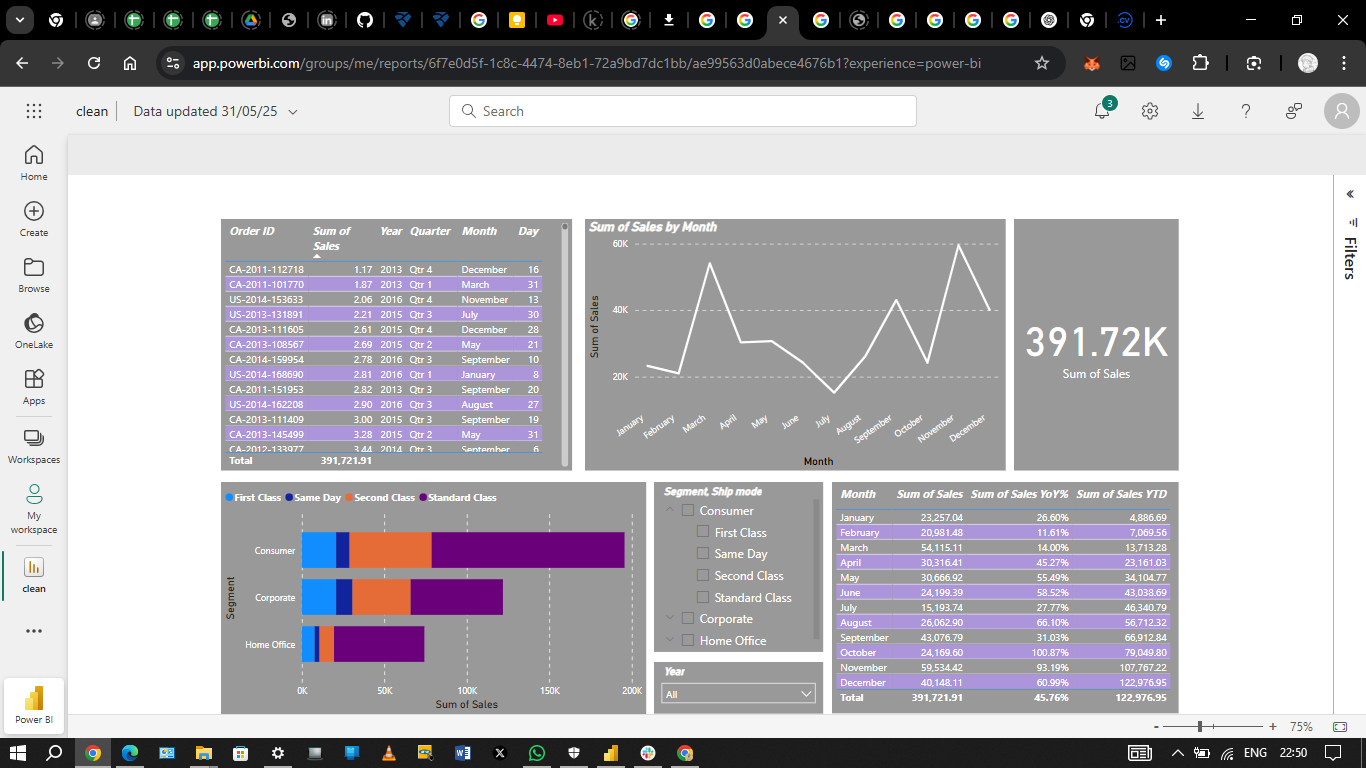
Task: Click the zoom level slider handle
Action: (x=1199, y=727)
